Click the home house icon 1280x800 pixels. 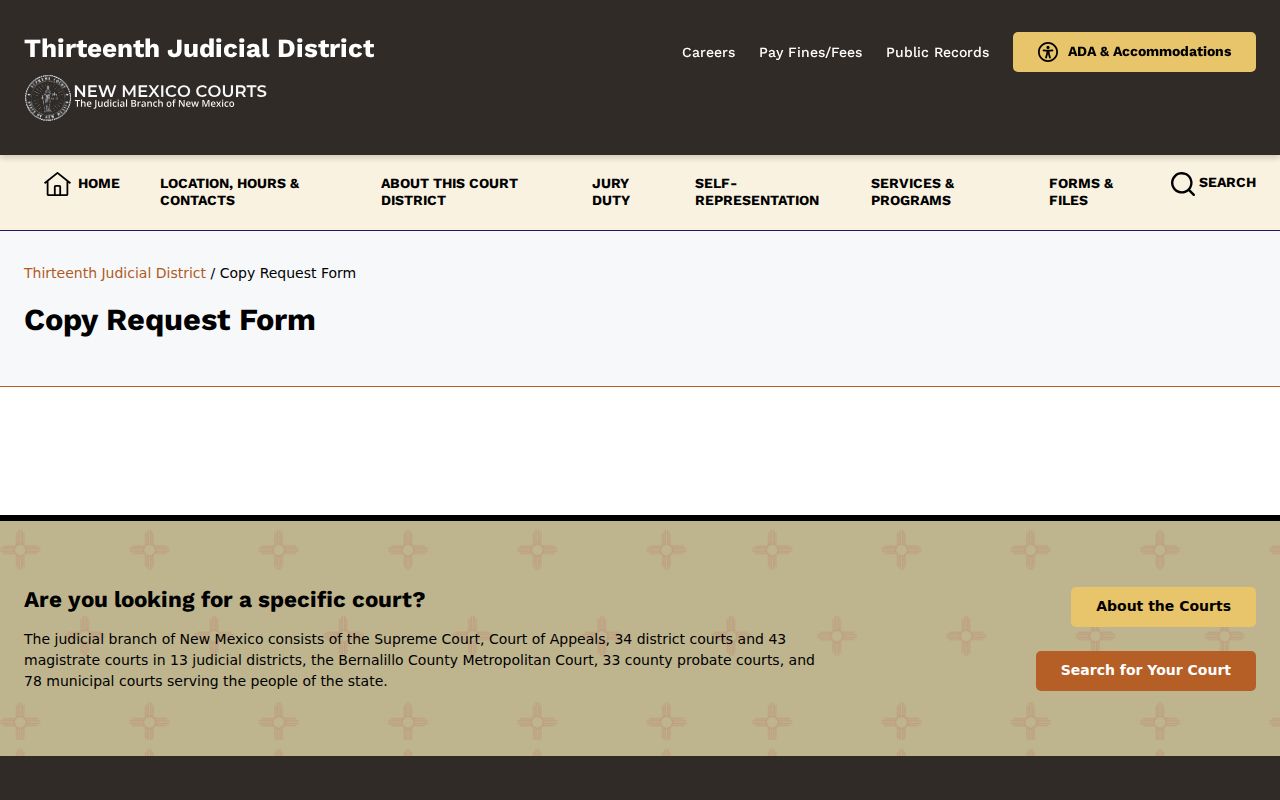57,184
